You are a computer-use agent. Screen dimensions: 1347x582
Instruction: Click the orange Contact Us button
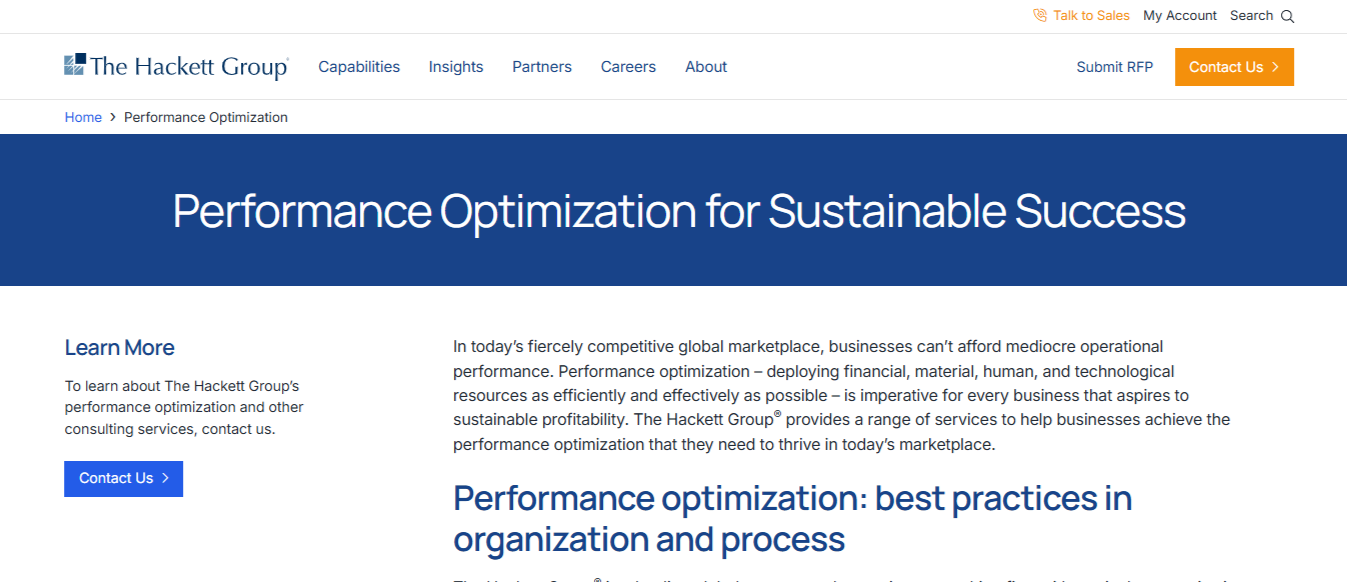tap(1234, 67)
